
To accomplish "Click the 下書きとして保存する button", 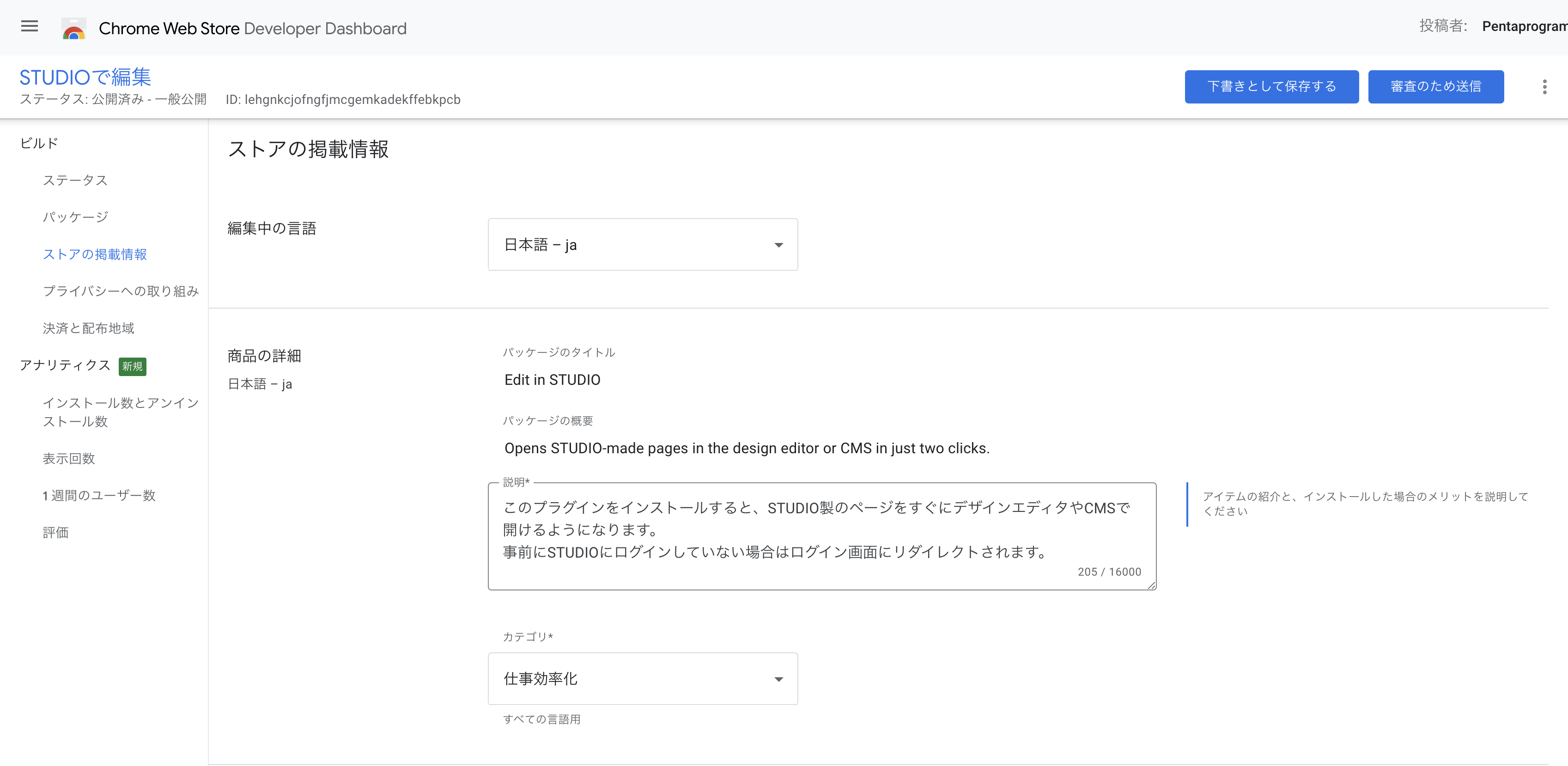I will click(x=1271, y=86).
